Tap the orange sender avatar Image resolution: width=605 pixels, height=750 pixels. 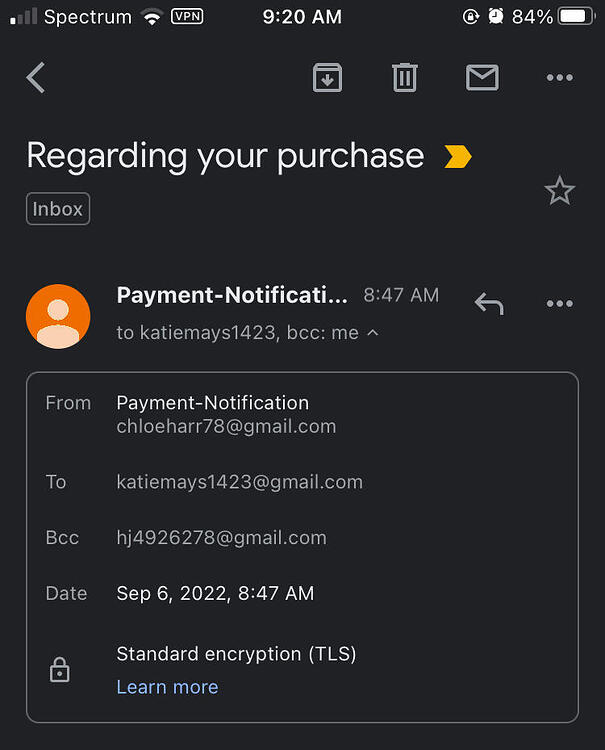(58, 316)
